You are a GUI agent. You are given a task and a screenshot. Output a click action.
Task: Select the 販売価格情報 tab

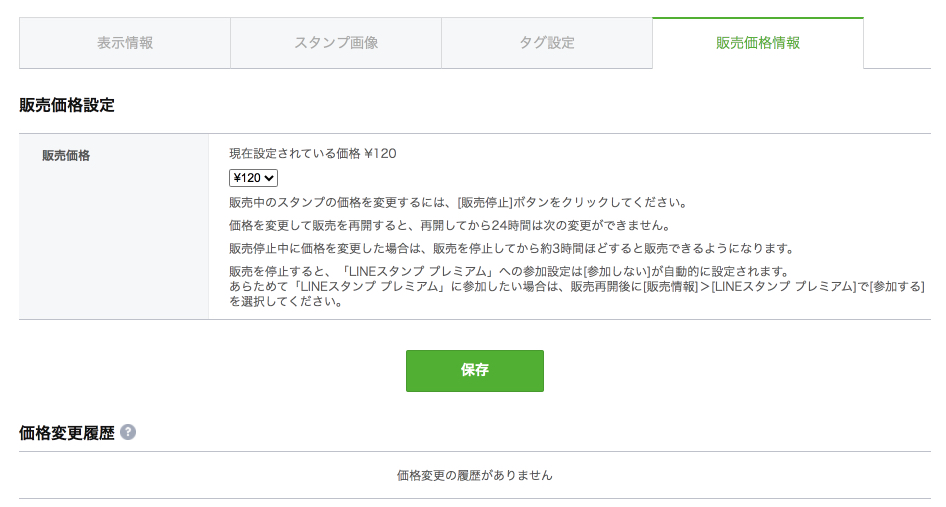pos(758,43)
